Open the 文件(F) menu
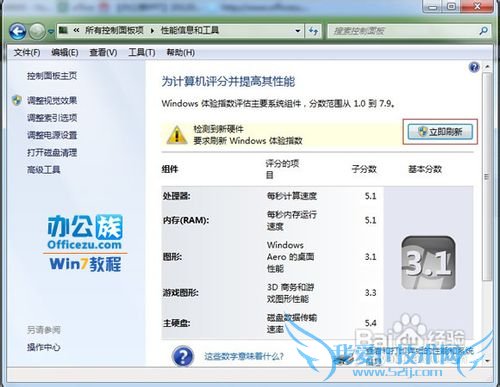This screenshot has height=387, width=500. pyautogui.click(x=27, y=52)
